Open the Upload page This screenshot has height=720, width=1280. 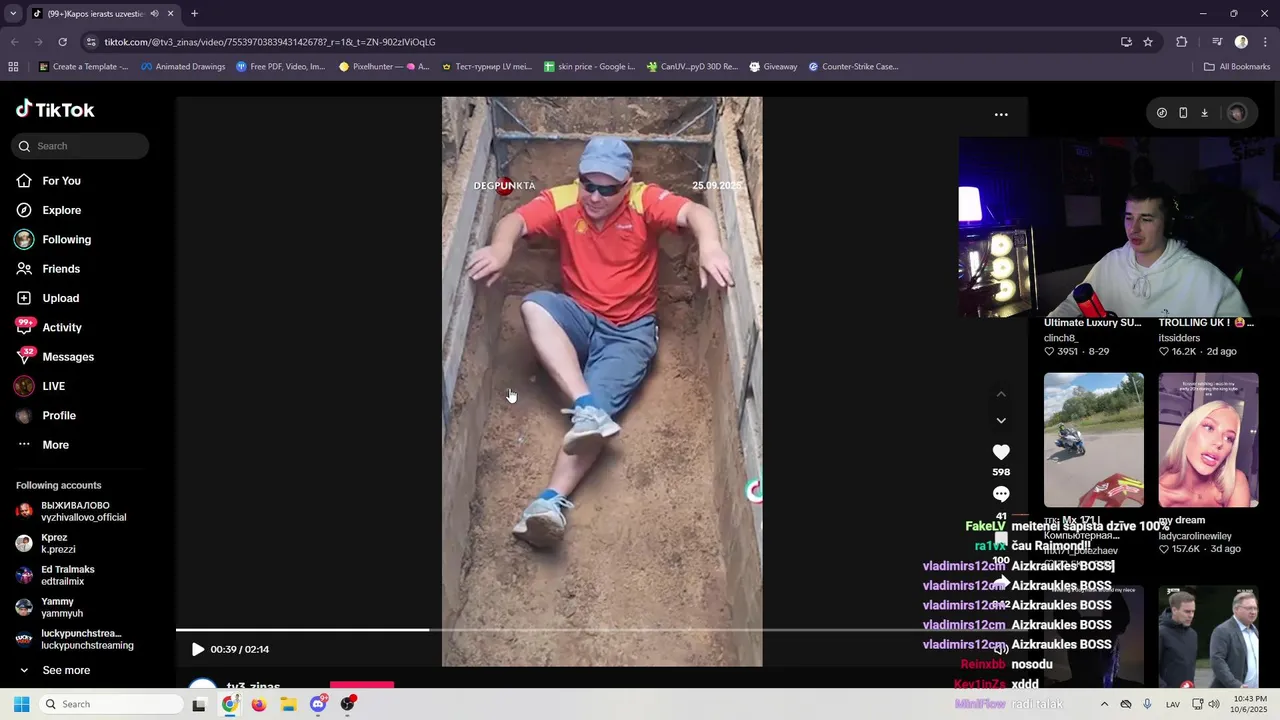tap(47, 298)
